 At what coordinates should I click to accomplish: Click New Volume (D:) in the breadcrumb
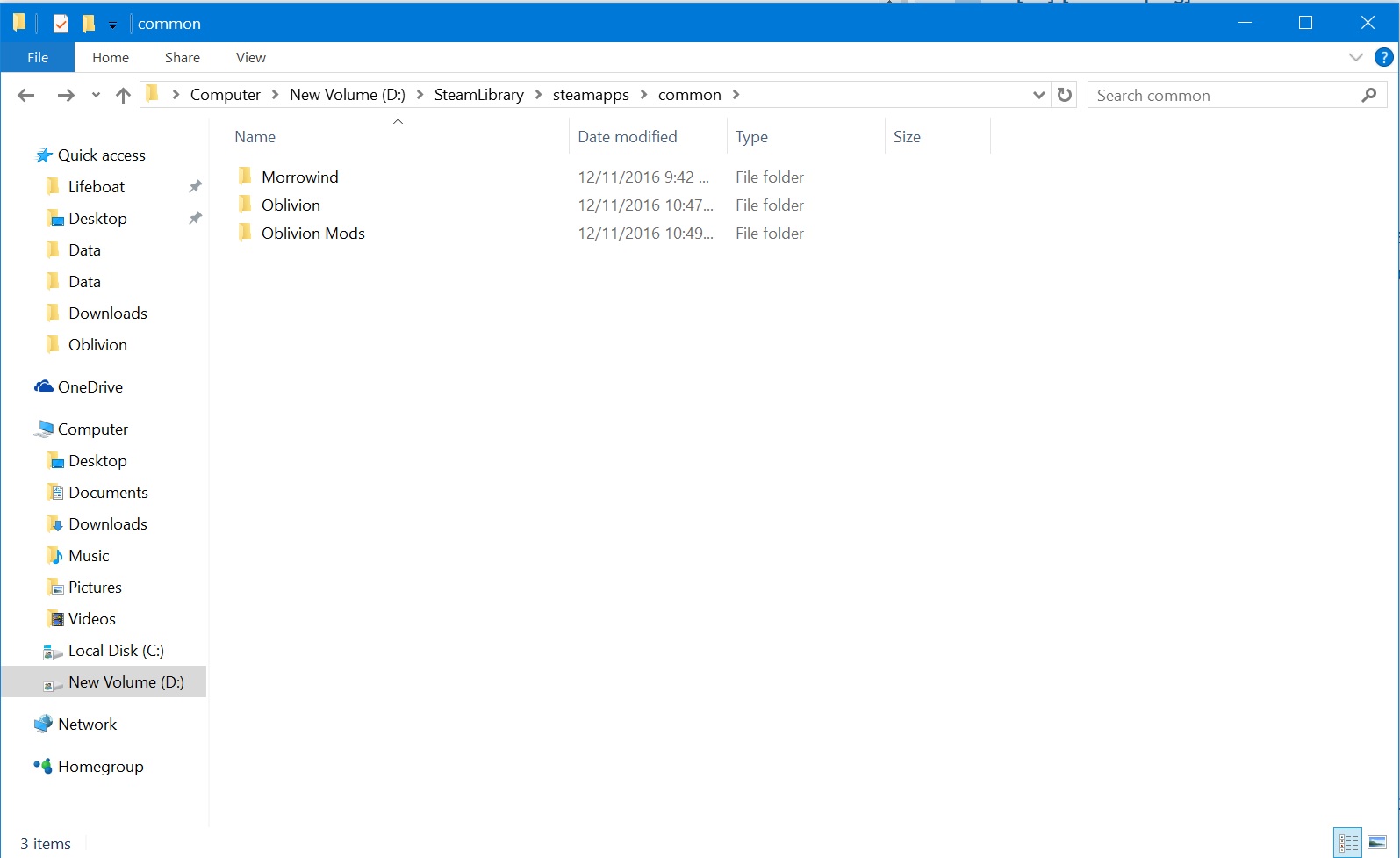point(348,95)
